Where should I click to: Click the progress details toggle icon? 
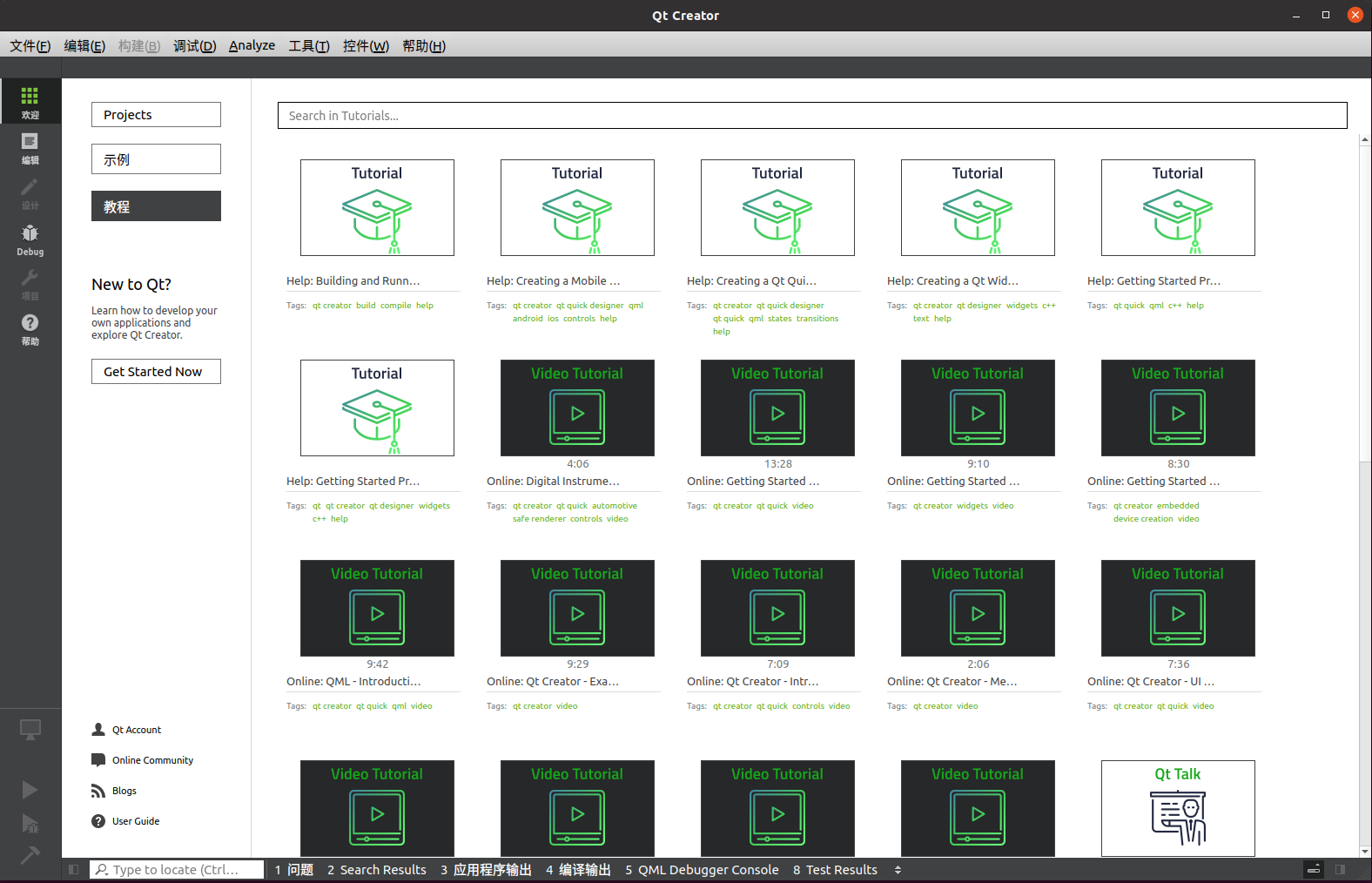tap(1314, 869)
